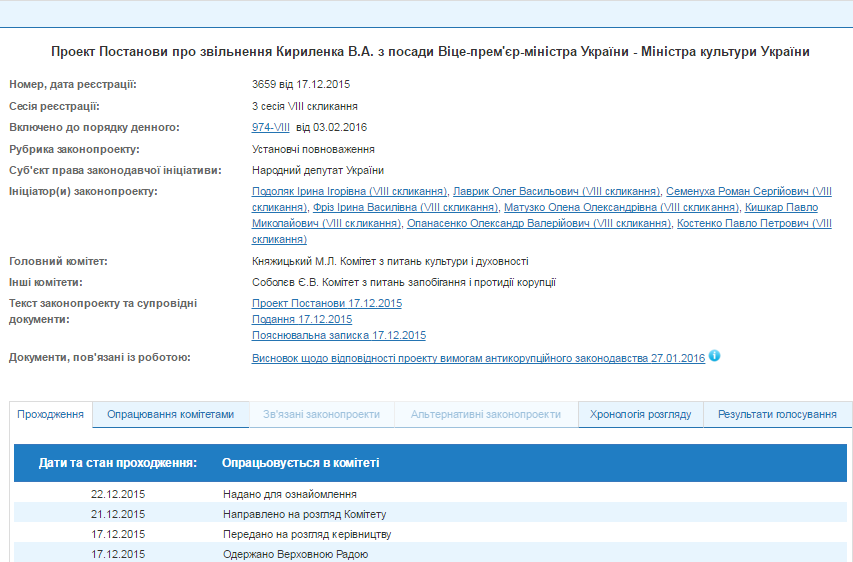Switch to Результати голосування tab
The image size is (853, 562).
(x=777, y=414)
